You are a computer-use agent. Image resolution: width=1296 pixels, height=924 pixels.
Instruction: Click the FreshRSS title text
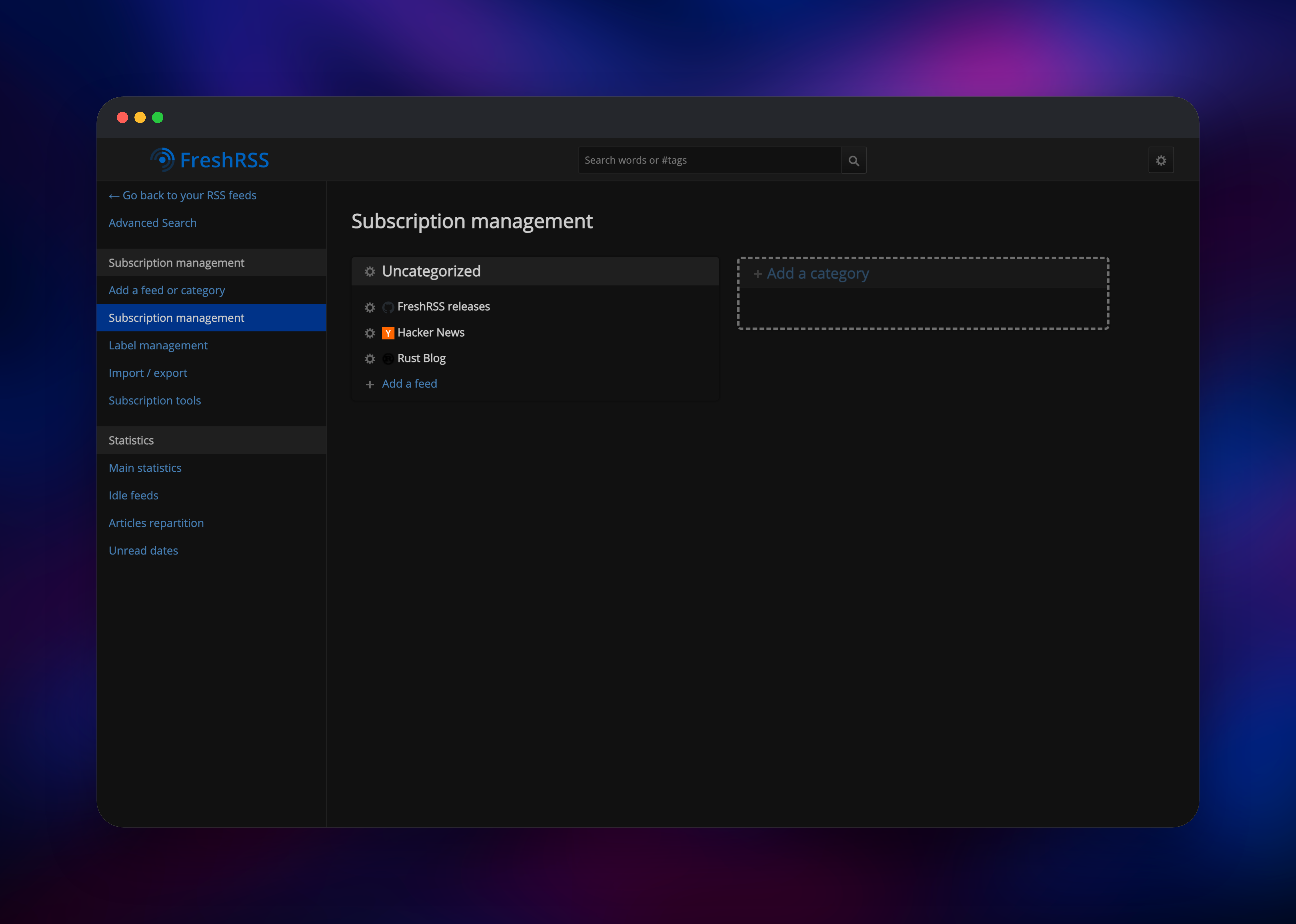tap(225, 160)
